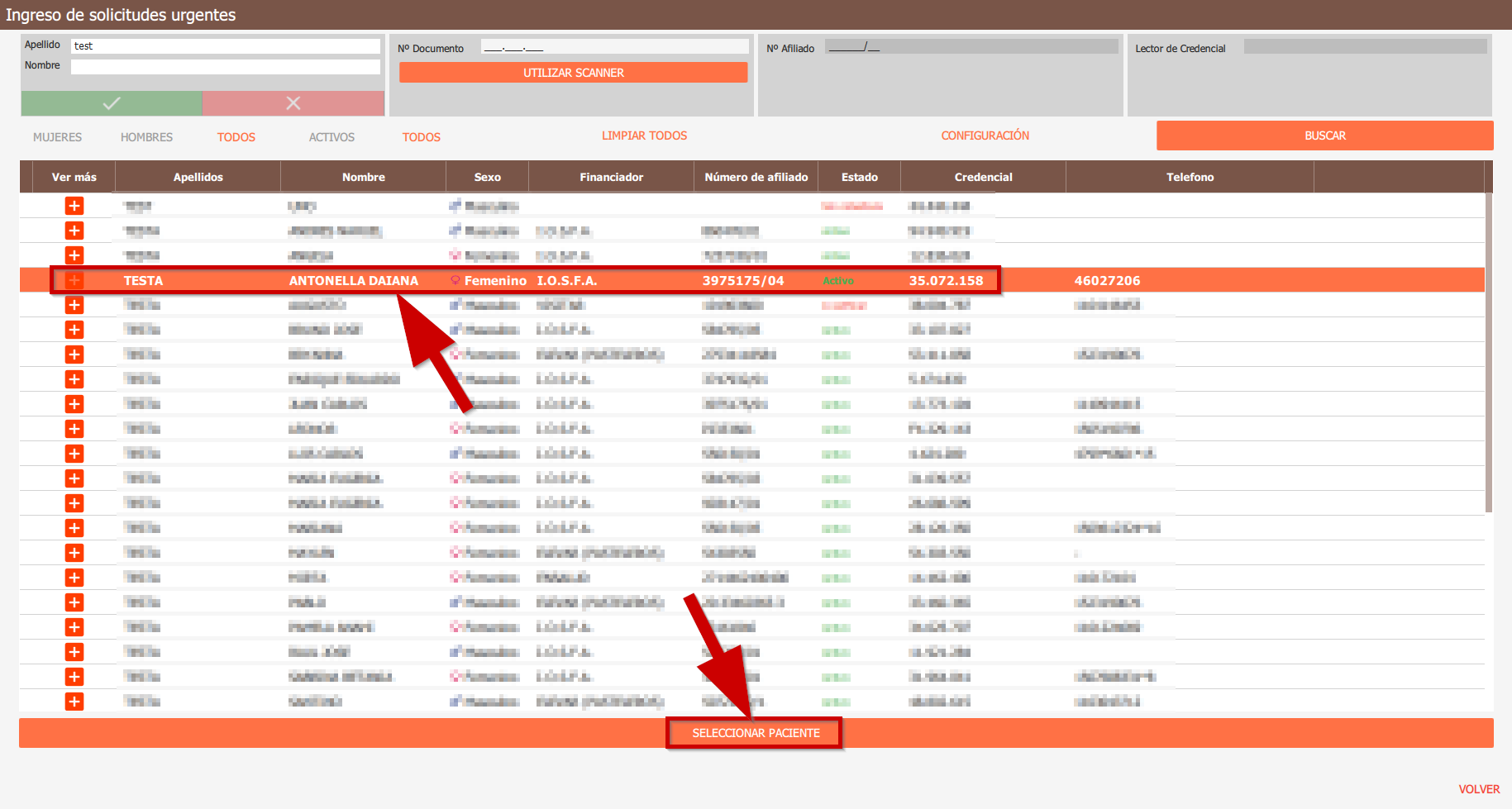The width and height of the screenshot is (1512, 809).
Task: Click the female gender icon in TESTA row
Action: (x=456, y=281)
